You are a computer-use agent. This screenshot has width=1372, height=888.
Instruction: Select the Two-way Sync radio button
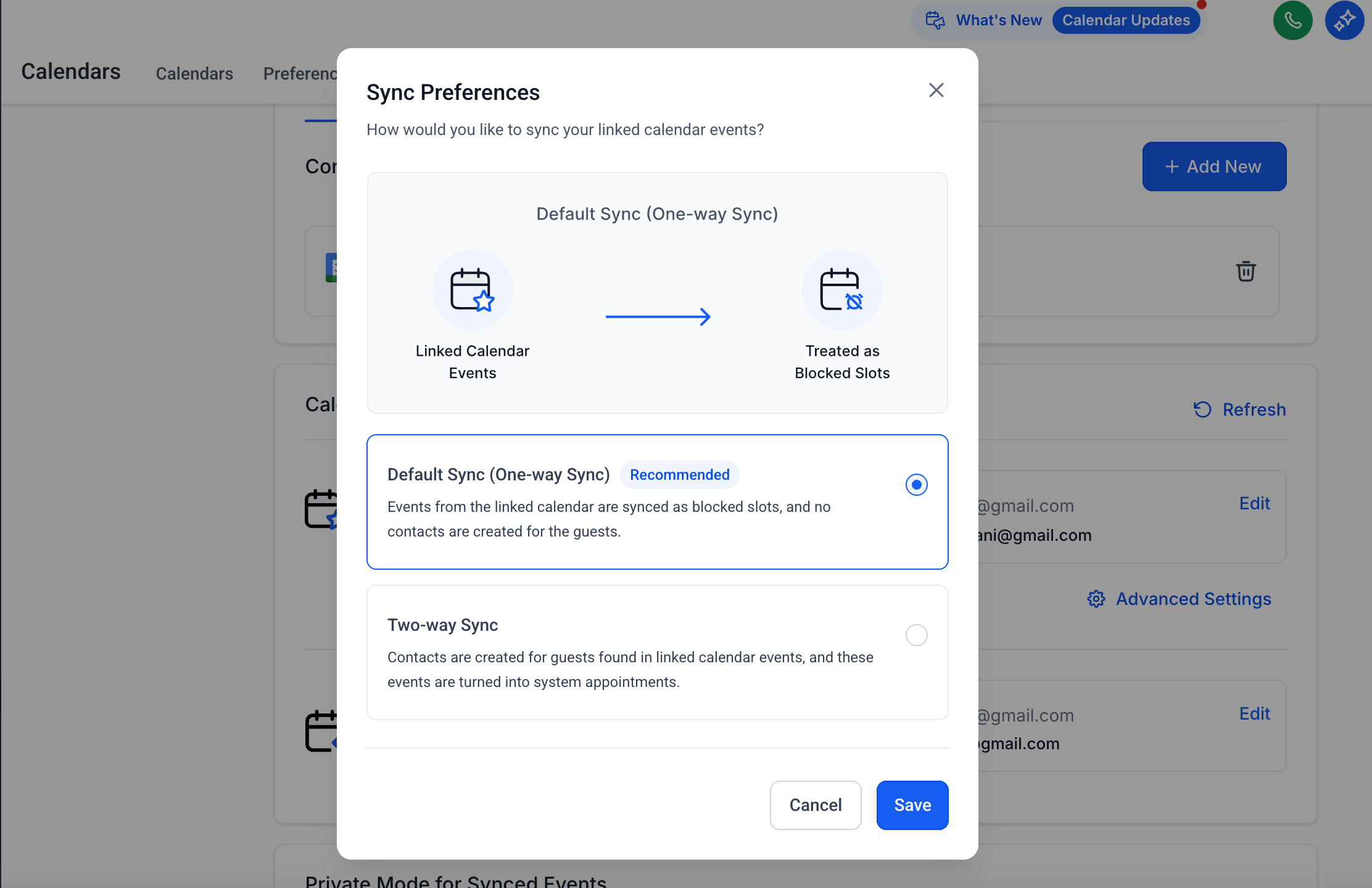(916, 635)
